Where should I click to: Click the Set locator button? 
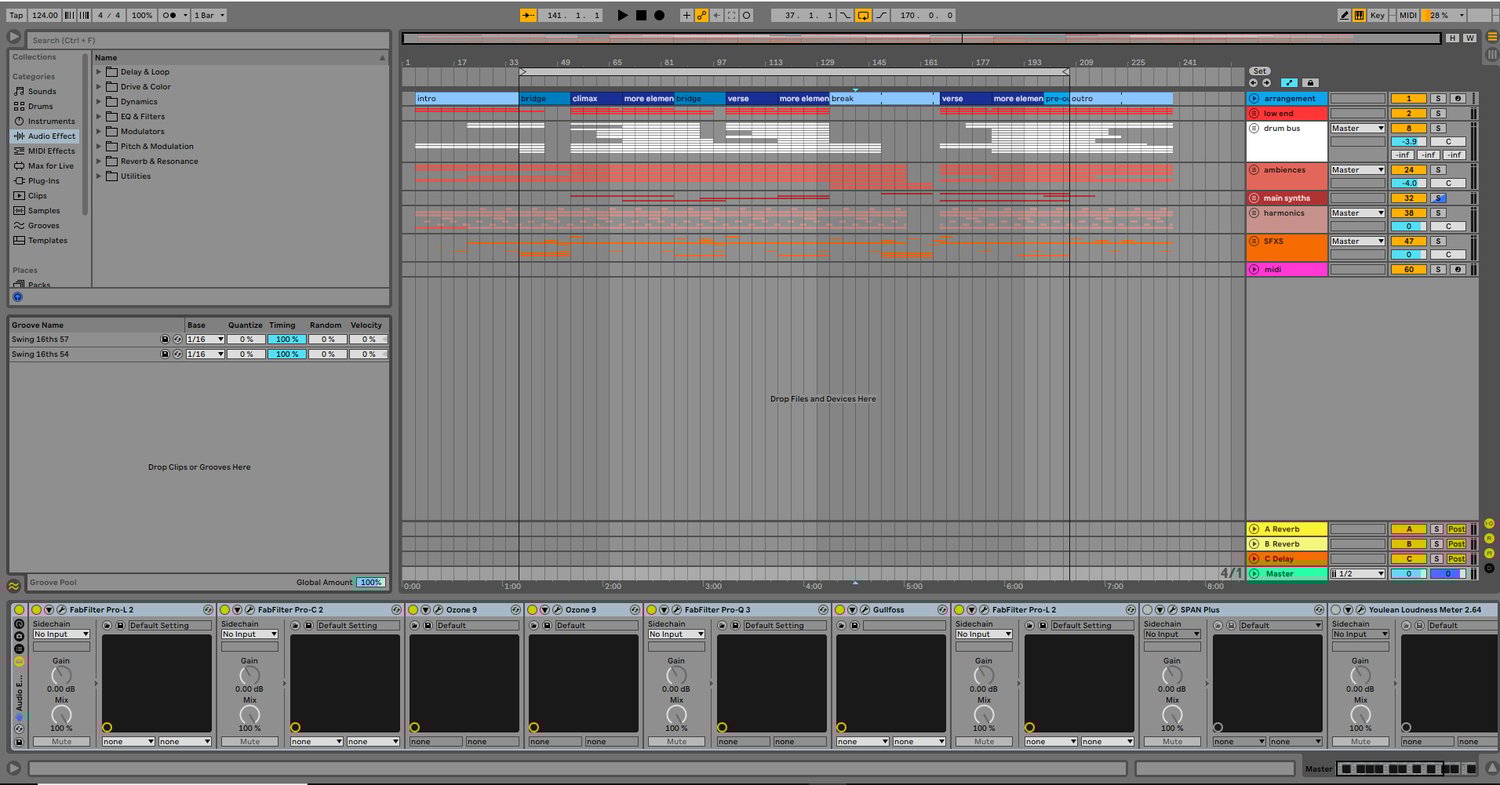(x=1260, y=71)
